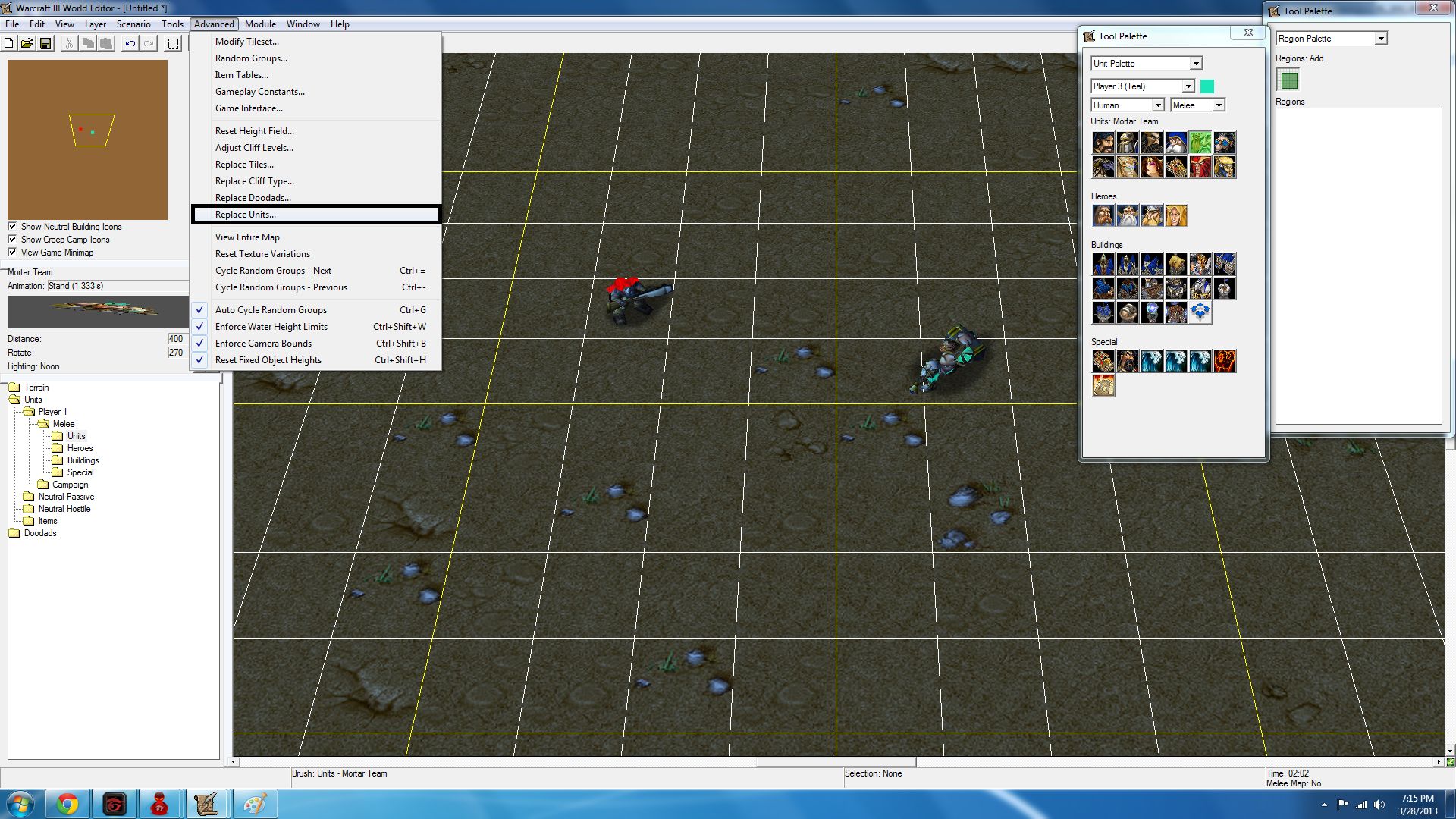Click the New Map toolbar icon
This screenshot has width=1456, height=819.
point(9,43)
